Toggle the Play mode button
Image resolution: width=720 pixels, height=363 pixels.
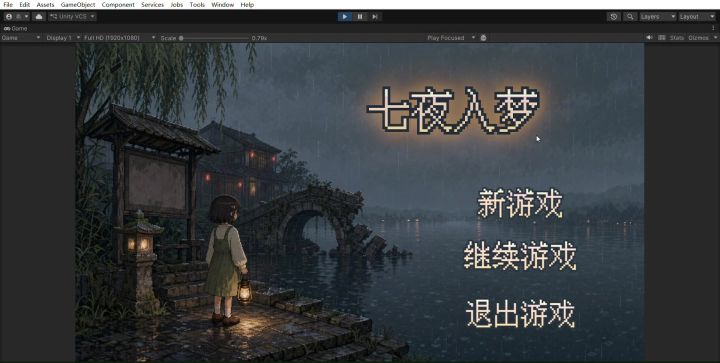tap(345, 17)
